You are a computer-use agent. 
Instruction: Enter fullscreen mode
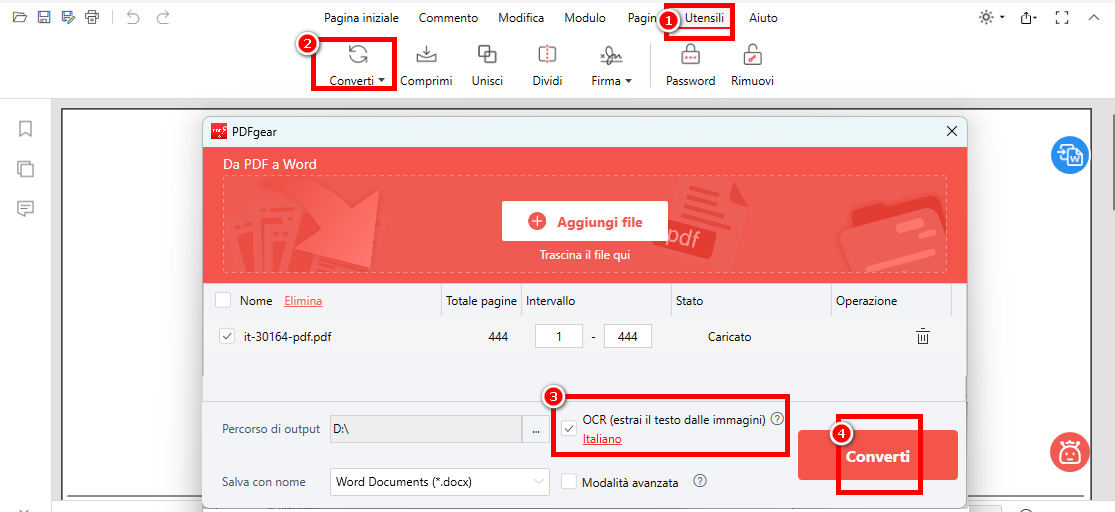[1062, 18]
